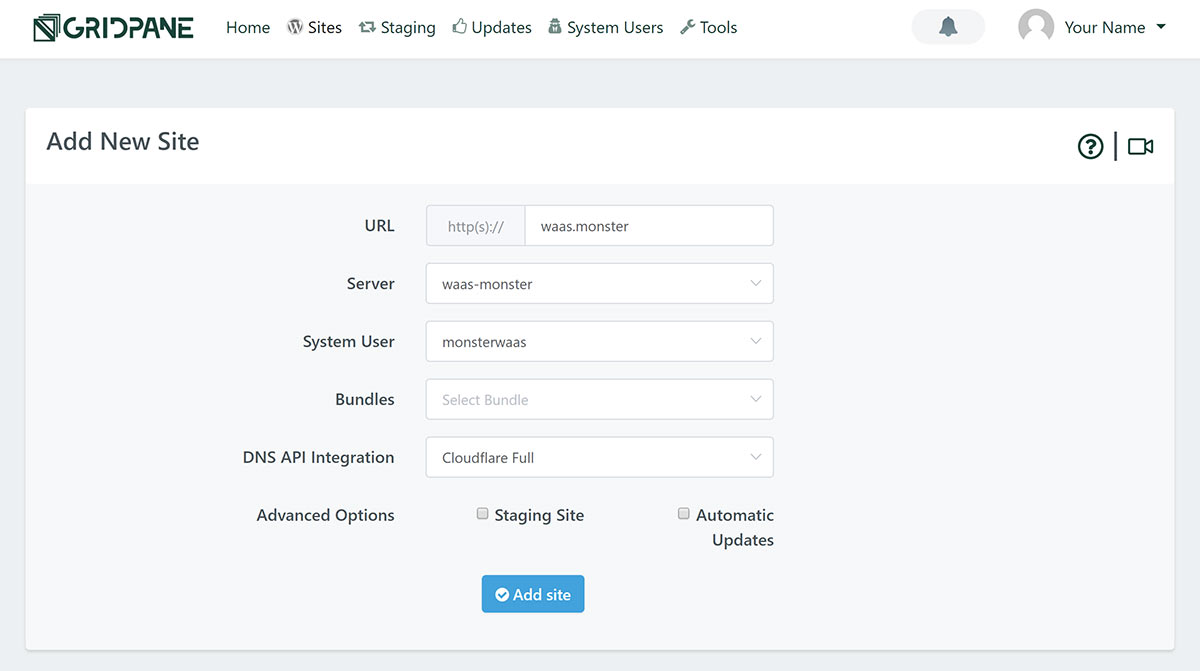Viewport: 1200px width, 671px height.
Task: Enable the Staging Site checkbox
Action: tap(483, 514)
